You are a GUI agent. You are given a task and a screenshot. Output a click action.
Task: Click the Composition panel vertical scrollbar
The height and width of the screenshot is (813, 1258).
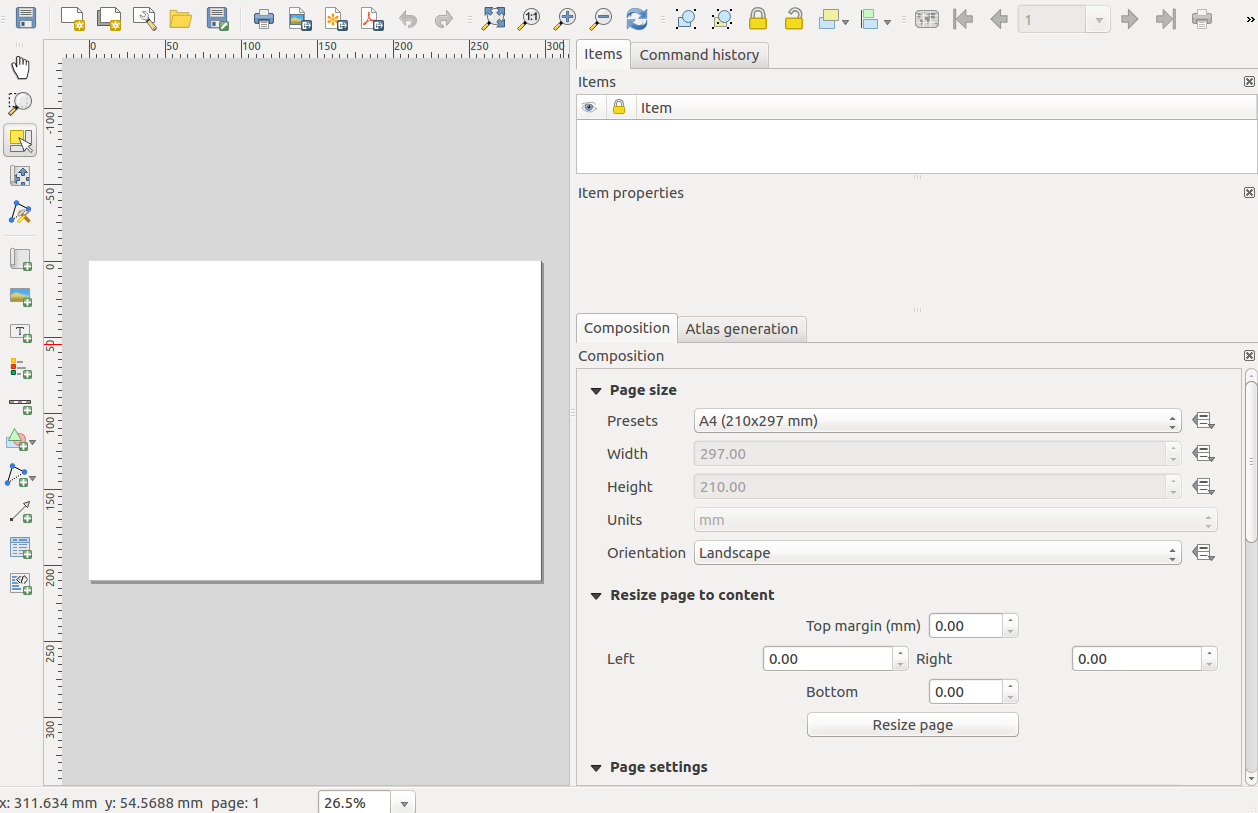coord(1251,460)
